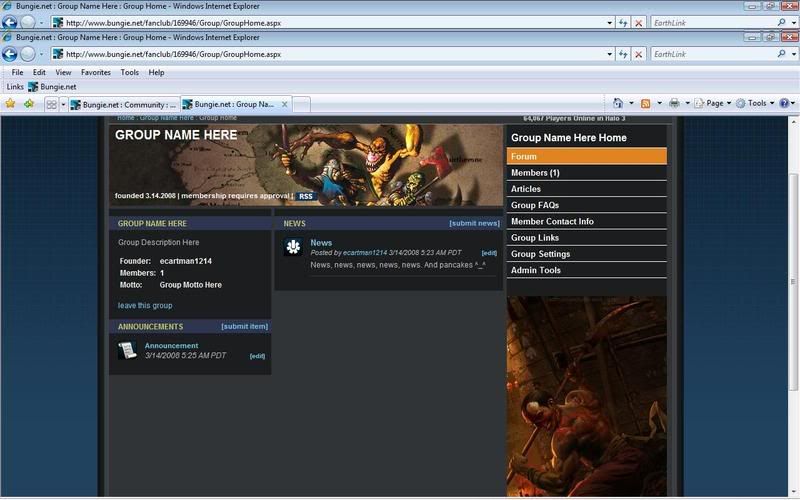Click the 'submit news' link
Viewport: 800px width, 500px height.
(x=474, y=223)
